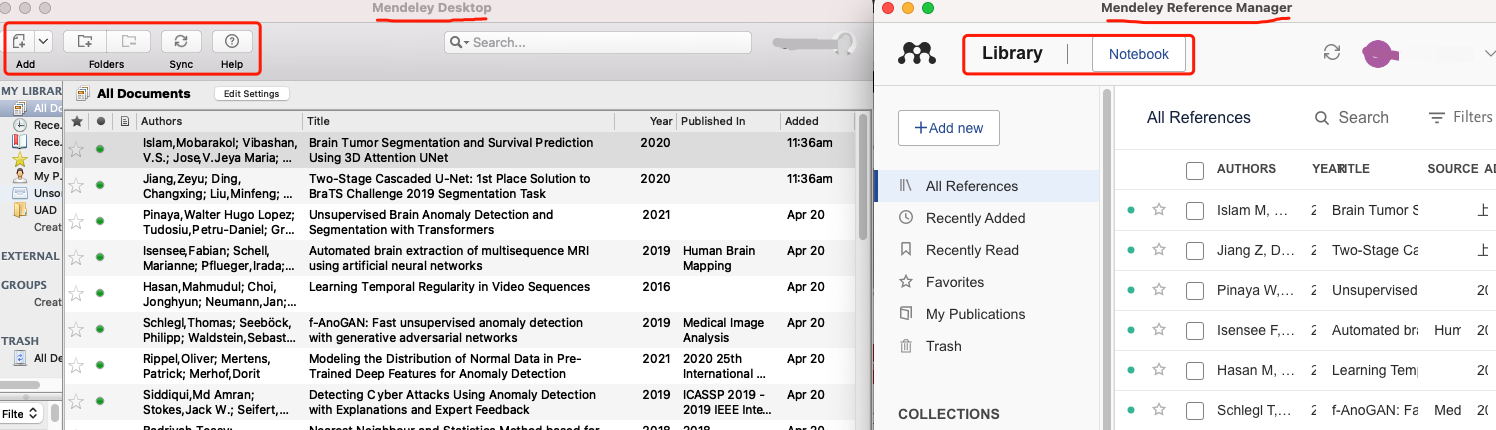This screenshot has height=430, width=1496.
Task: Toggle unread dot for f-AnoGAN paper in Desktop
Action: [100, 329]
